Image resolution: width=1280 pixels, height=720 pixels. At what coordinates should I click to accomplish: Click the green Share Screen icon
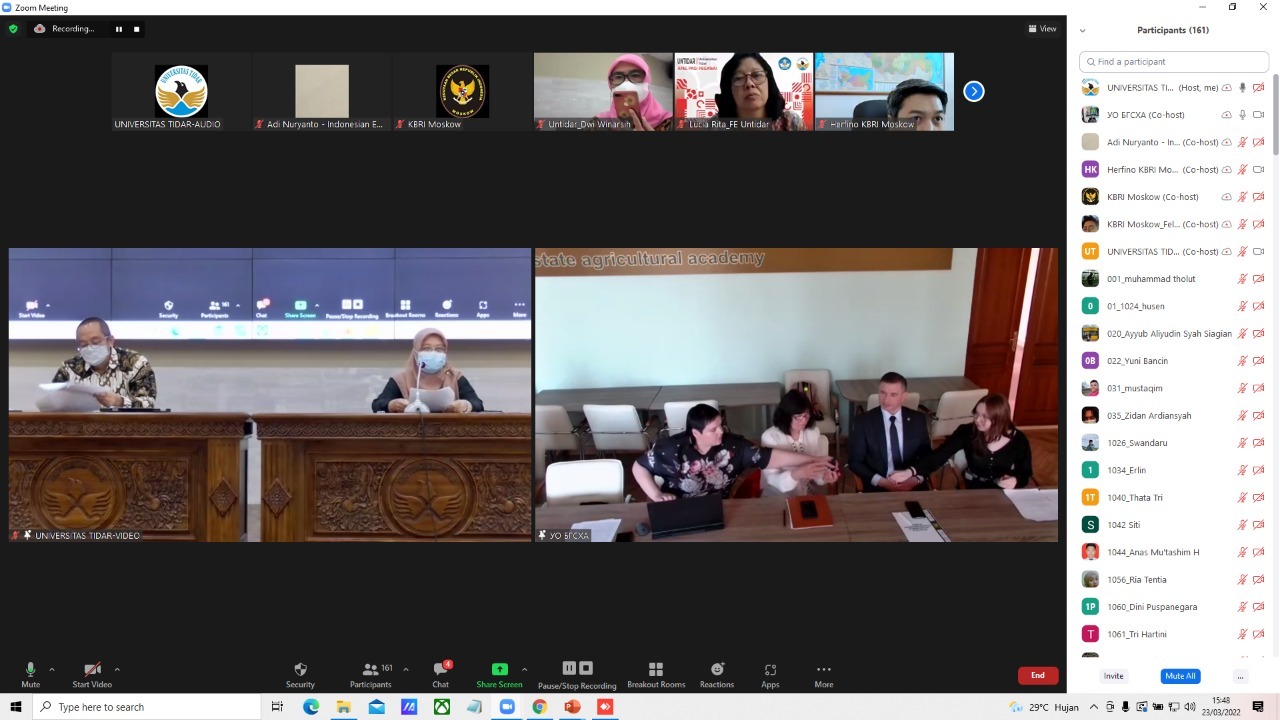[499, 669]
